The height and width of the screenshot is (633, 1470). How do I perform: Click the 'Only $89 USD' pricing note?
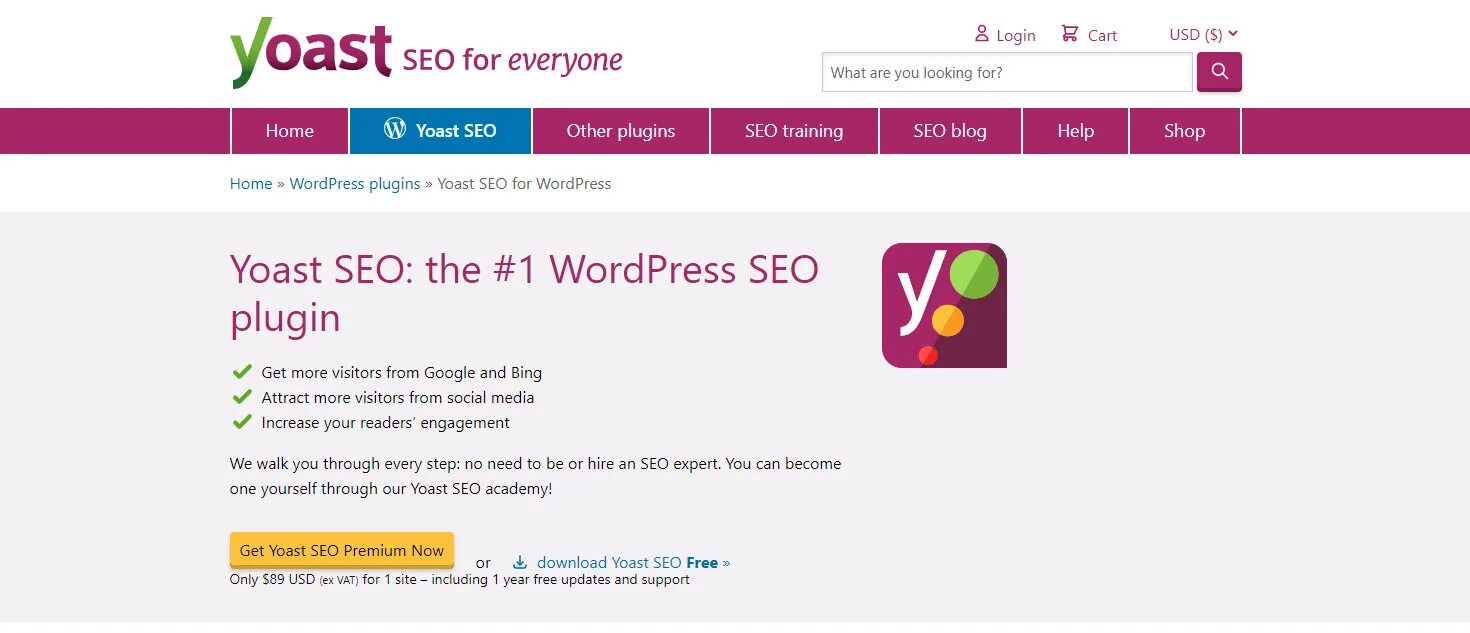click(460, 579)
